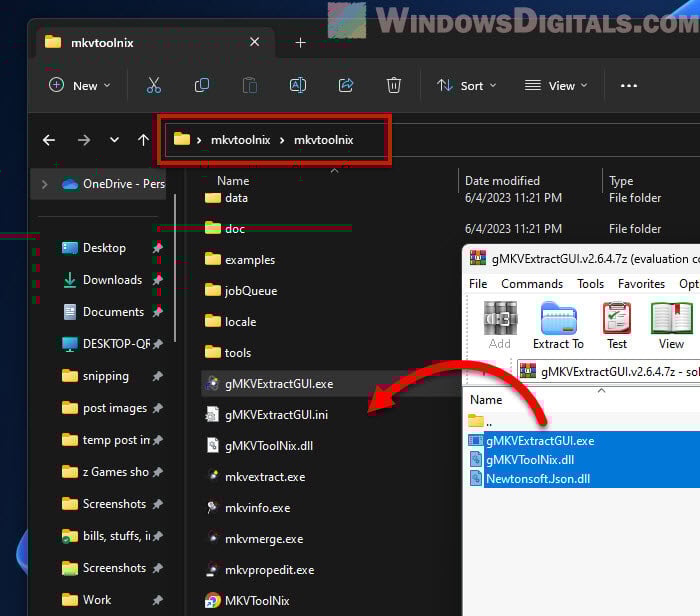The width and height of the screenshot is (700, 616).
Task: Open Commands menu in WinRAR
Action: [x=532, y=284]
